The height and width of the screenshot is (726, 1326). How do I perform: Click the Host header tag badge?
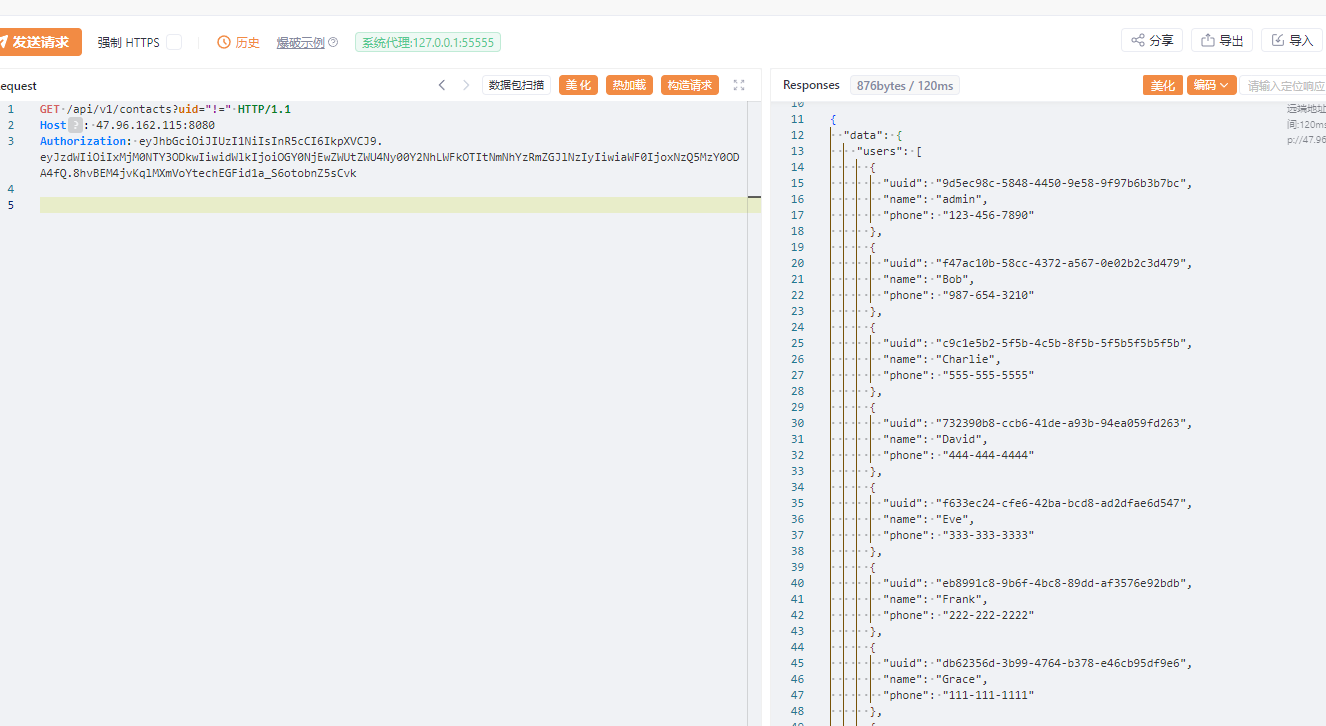pyautogui.click(x=75, y=125)
